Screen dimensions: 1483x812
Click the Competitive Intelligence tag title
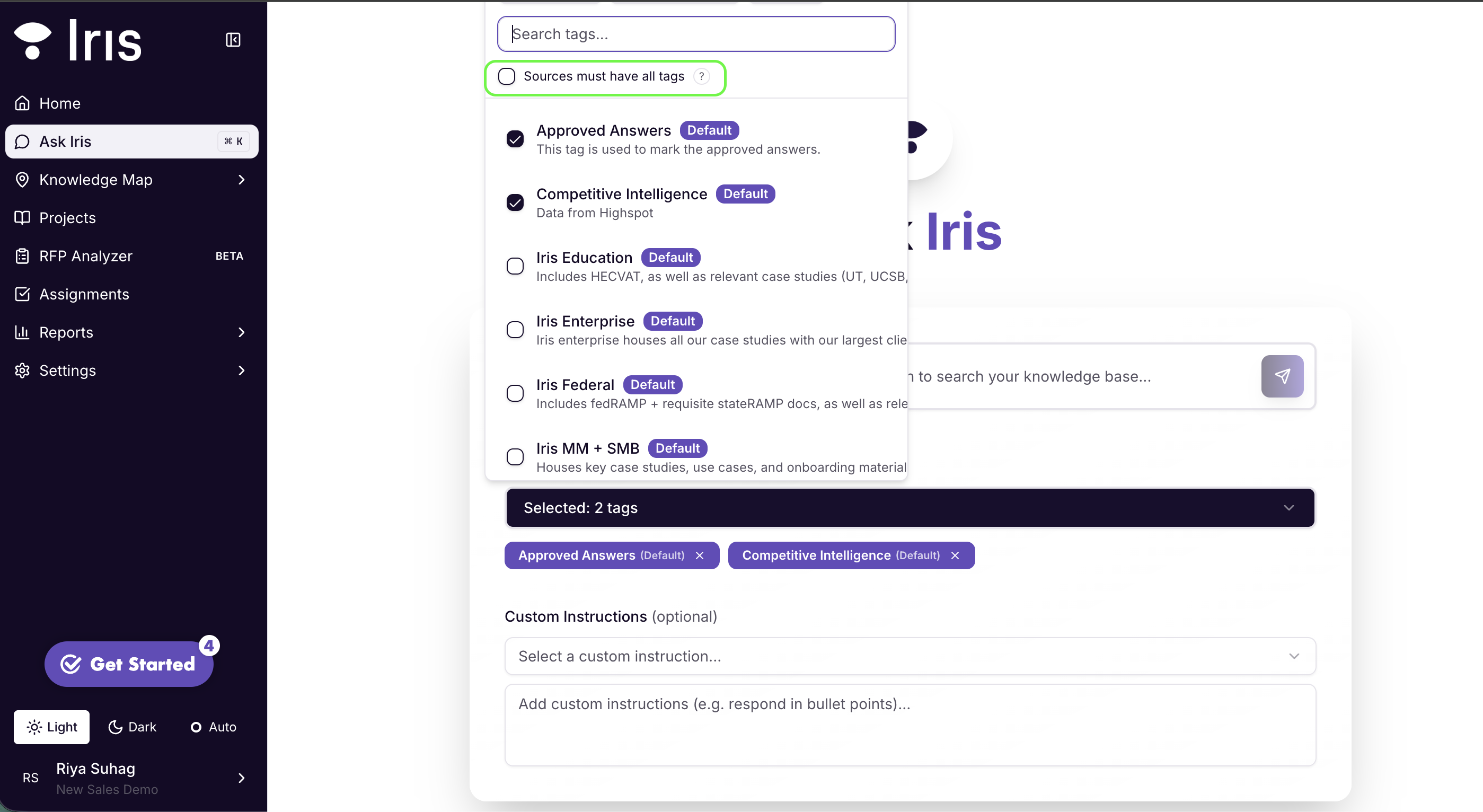coord(622,194)
